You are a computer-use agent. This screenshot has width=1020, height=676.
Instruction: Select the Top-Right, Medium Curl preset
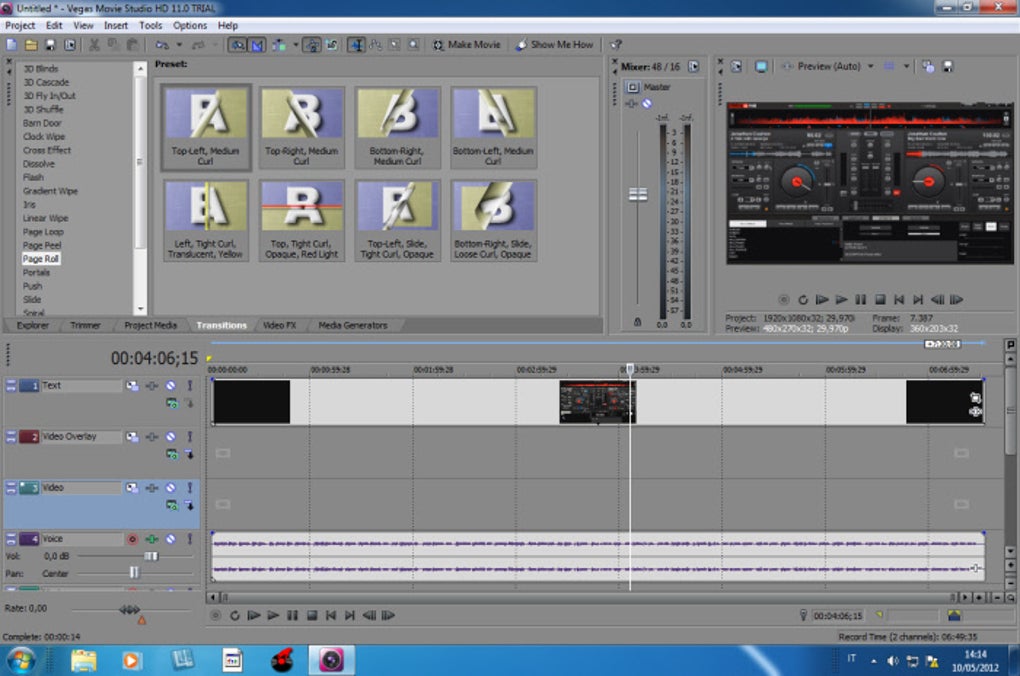[301, 127]
